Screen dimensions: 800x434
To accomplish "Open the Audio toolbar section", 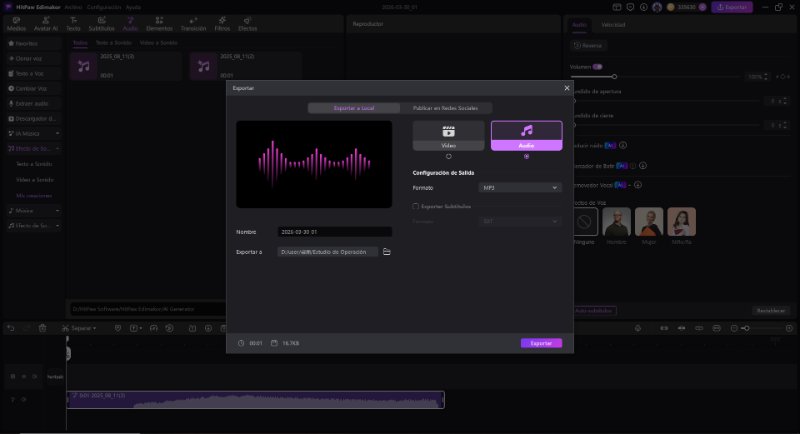I will 130,24.
